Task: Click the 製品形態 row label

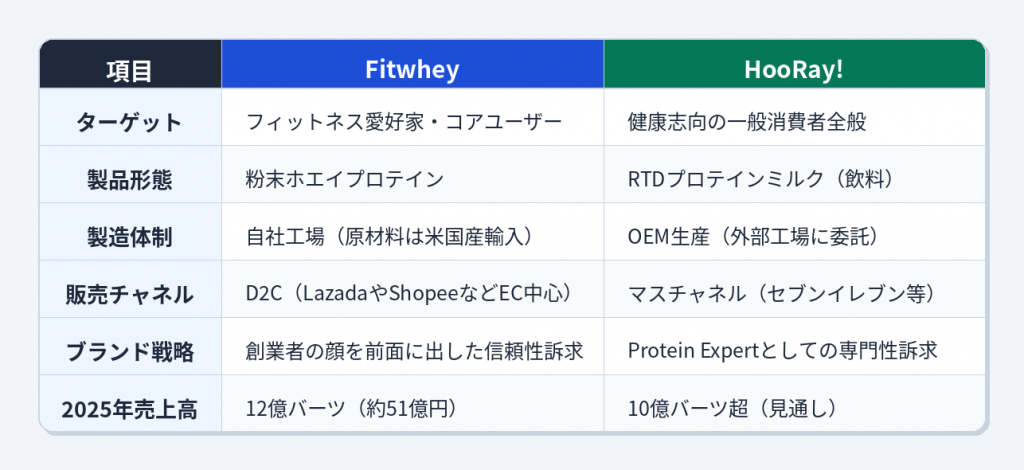Action: (130, 180)
